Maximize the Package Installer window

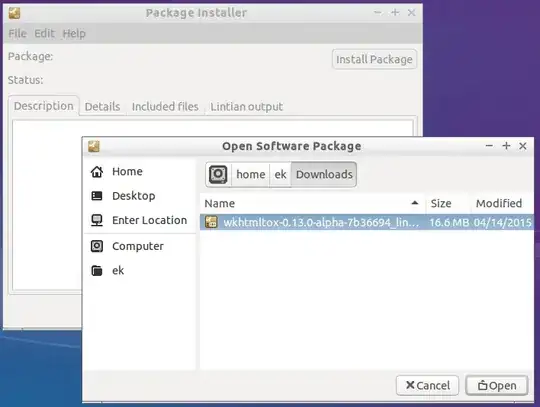[395, 13]
